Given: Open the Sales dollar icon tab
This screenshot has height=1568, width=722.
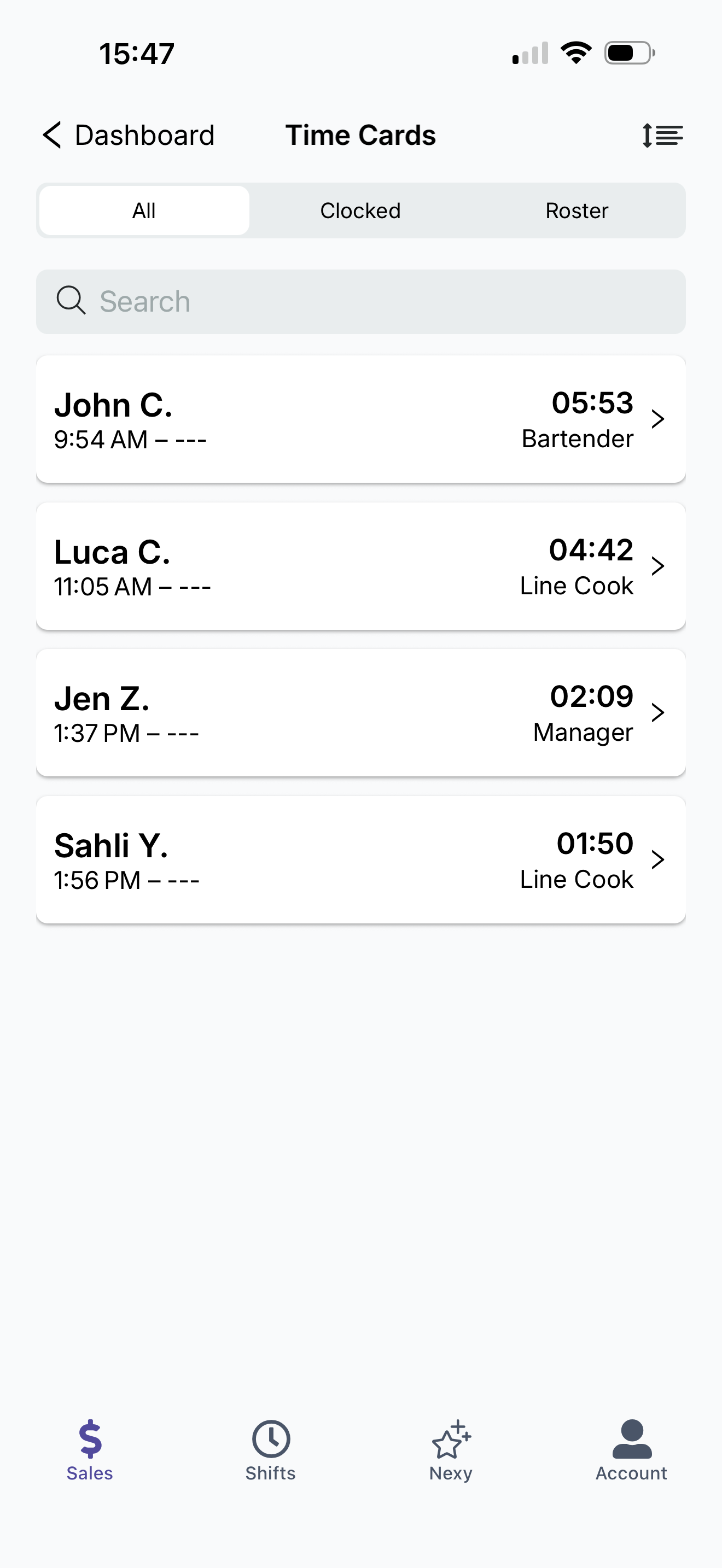Looking at the screenshot, I should pos(90,1440).
